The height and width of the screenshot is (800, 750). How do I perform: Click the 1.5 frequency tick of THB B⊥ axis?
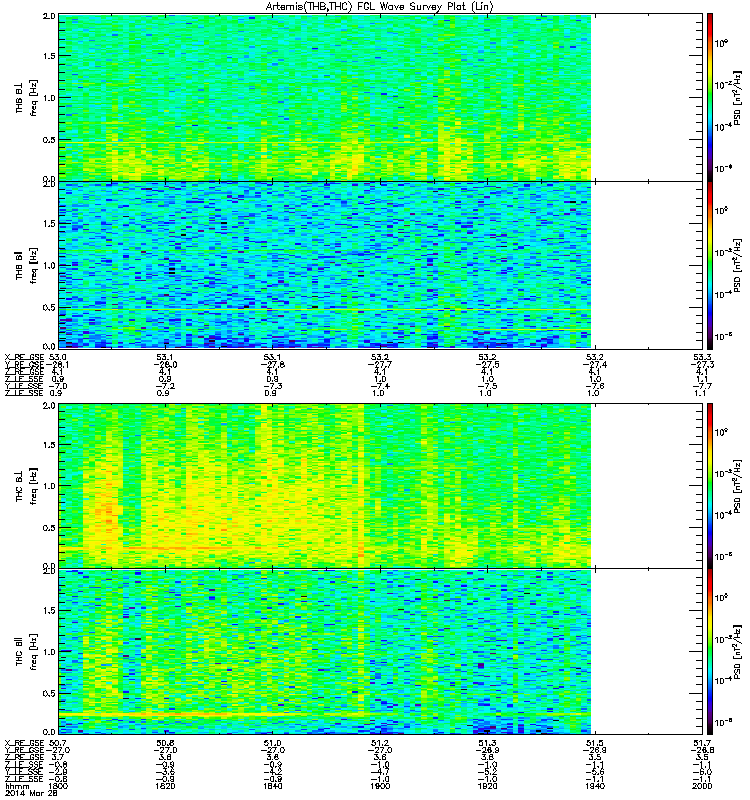[x=49, y=56]
